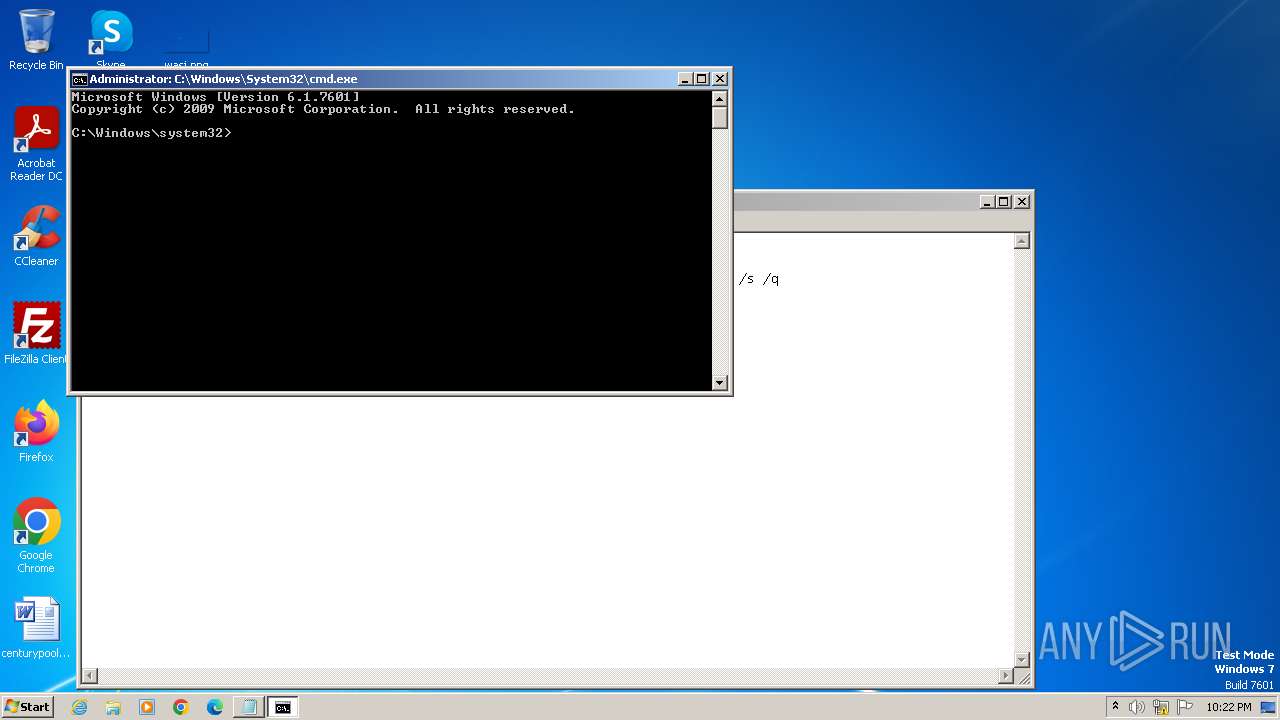Minimize the cmd.exe window
The image size is (1280, 720).
tap(685, 79)
